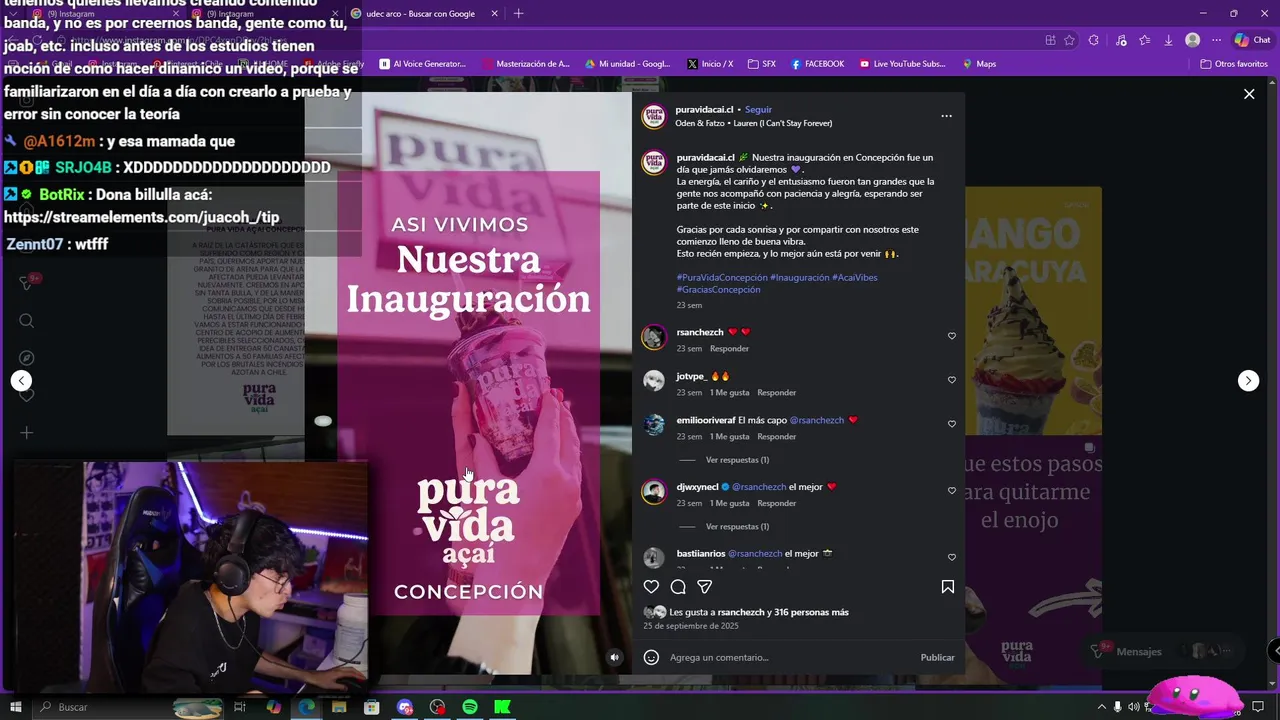Open the post options three-dot menu
The height and width of the screenshot is (720, 1280).
(946, 116)
